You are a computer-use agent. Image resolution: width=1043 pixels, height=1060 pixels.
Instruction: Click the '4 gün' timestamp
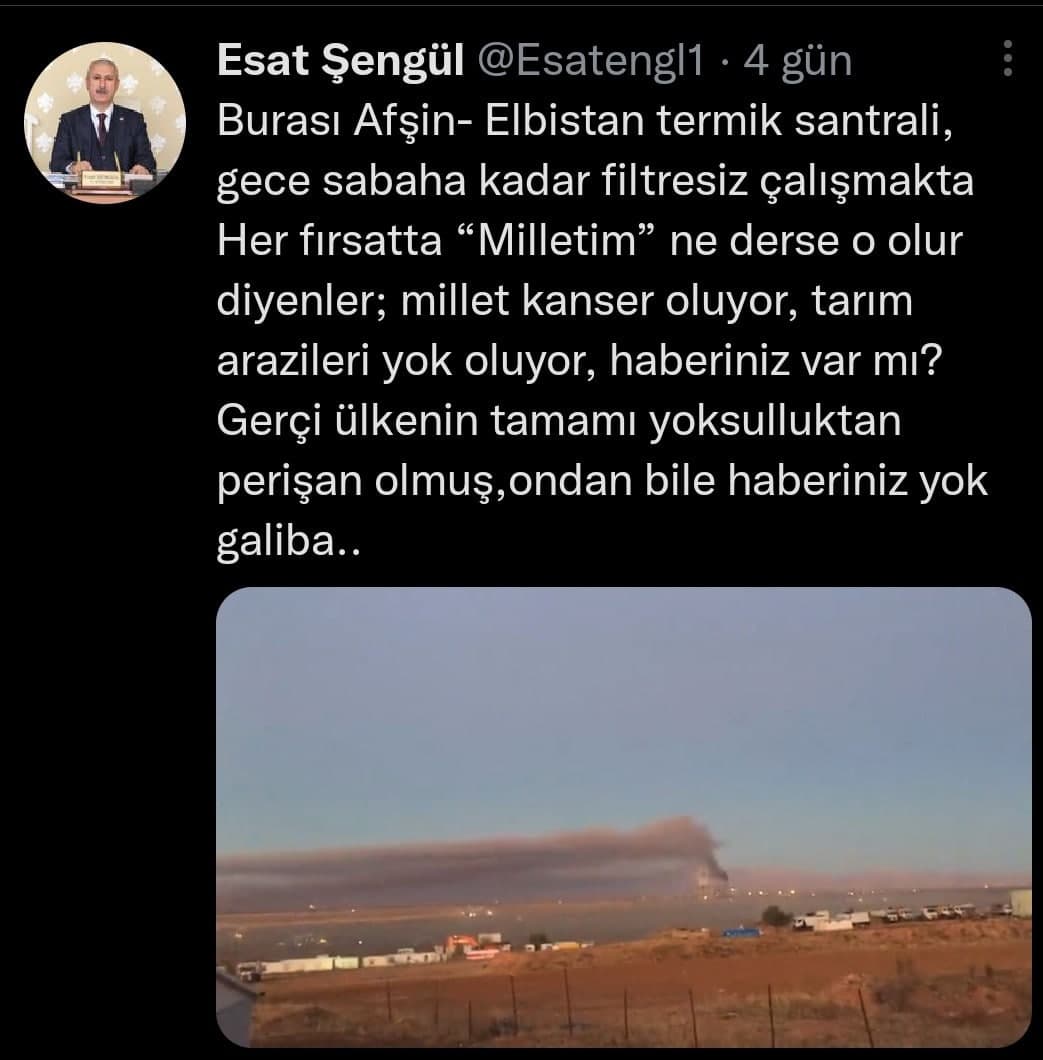pyautogui.click(x=798, y=61)
